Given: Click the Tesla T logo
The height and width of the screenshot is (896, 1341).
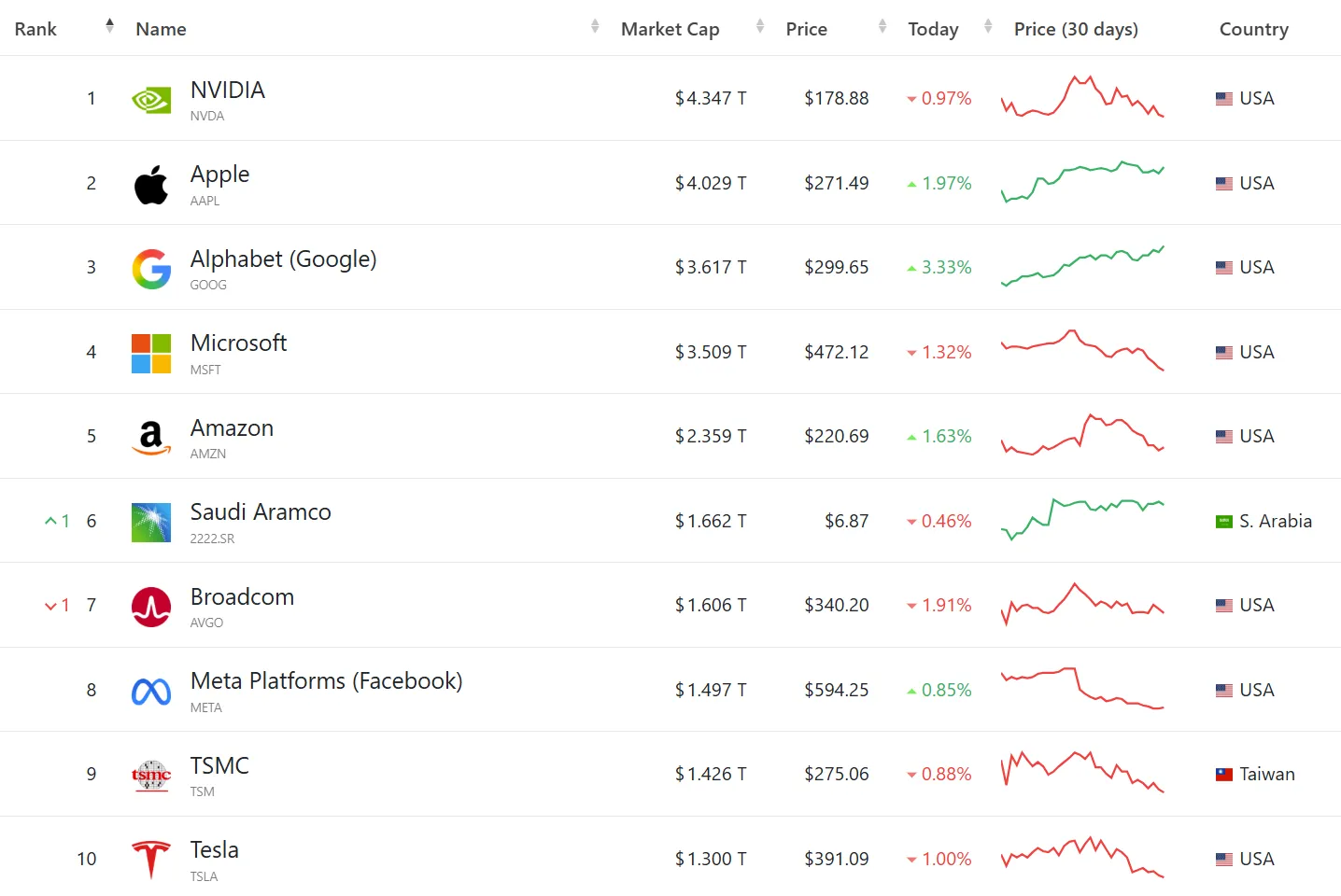Looking at the screenshot, I should point(151,860).
